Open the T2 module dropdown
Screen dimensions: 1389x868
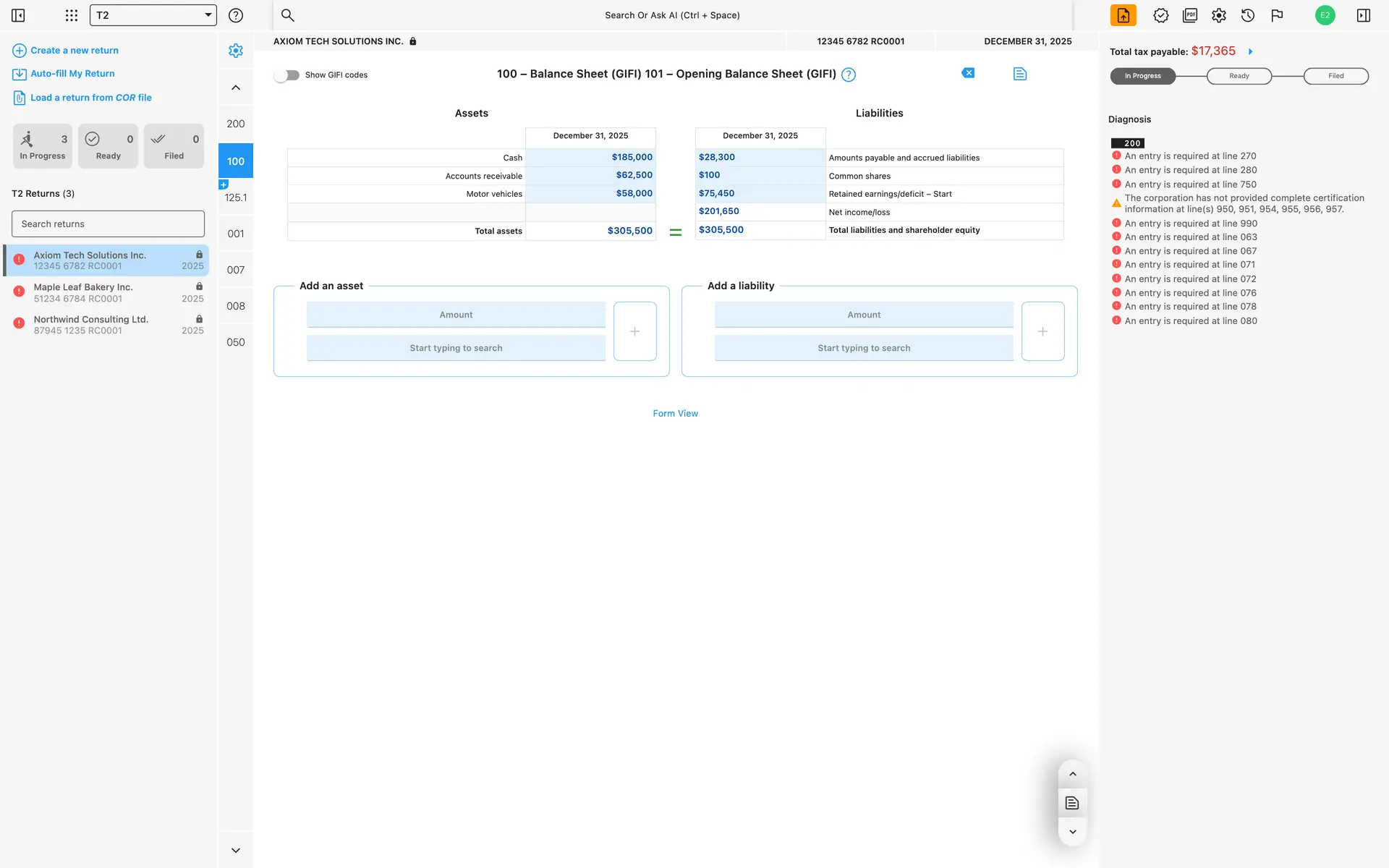(x=153, y=15)
